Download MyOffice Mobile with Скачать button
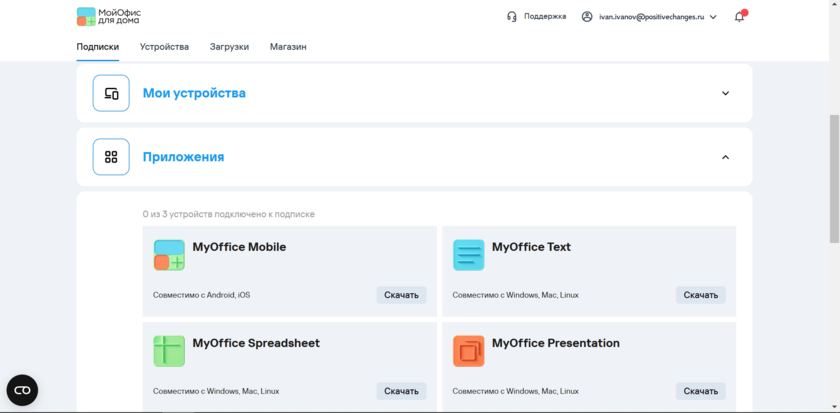This screenshot has width=840, height=413. point(401,295)
